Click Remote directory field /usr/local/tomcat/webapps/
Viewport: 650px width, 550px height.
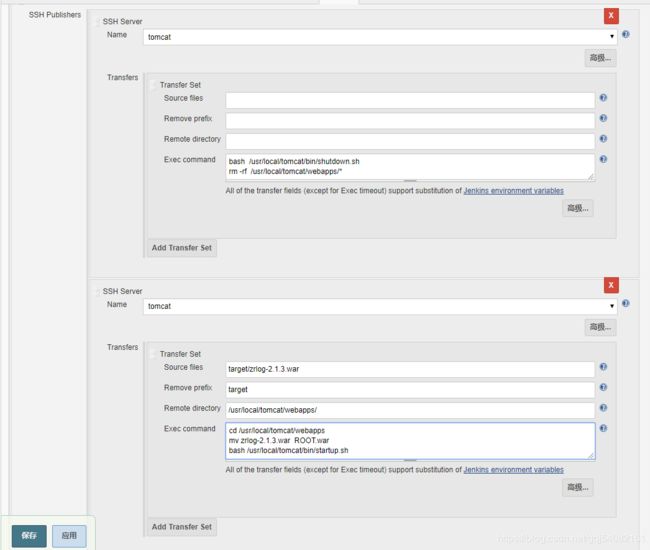tap(410, 410)
